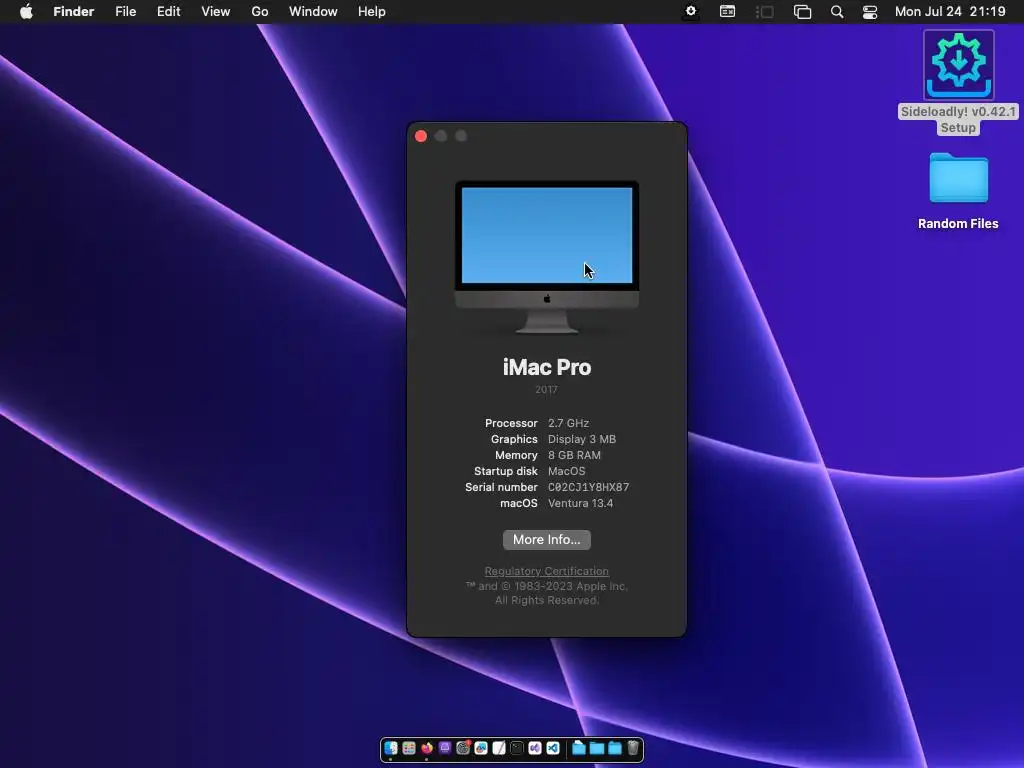1024x768 pixels.
Task: Close the About This Mac window
Action: tap(421, 136)
